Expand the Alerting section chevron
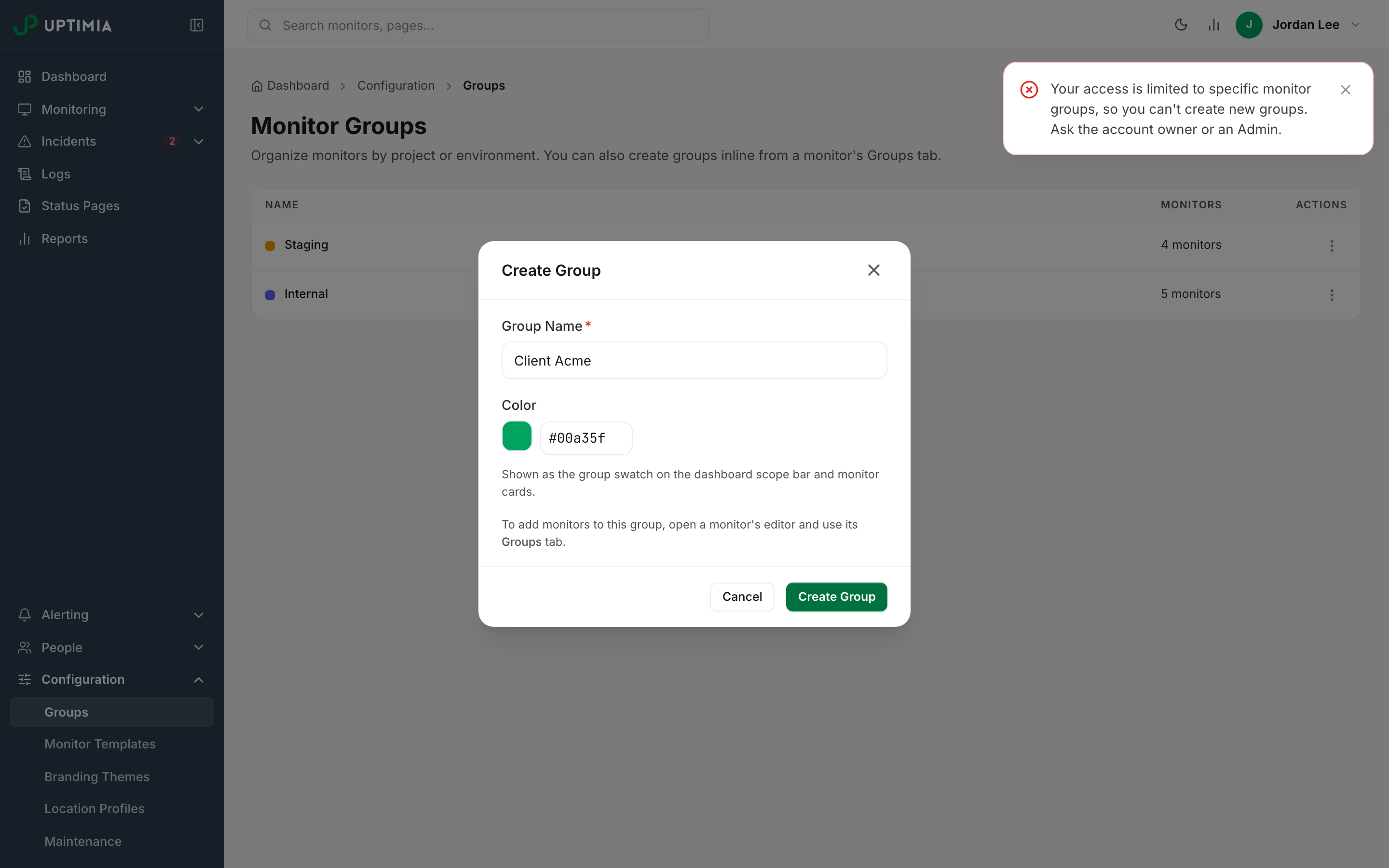Viewport: 1389px width, 868px height. point(199,615)
